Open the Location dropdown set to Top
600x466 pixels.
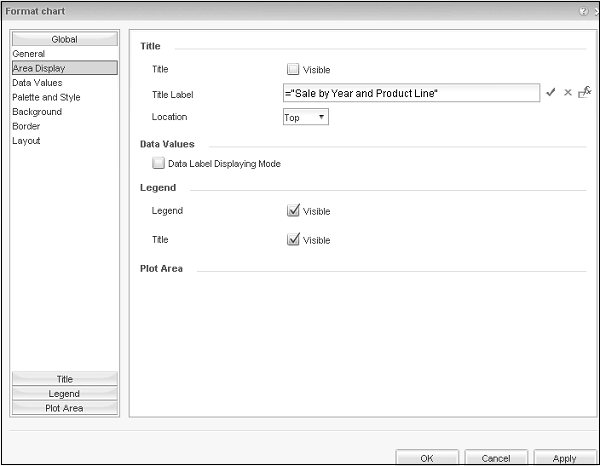pos(306,117)
